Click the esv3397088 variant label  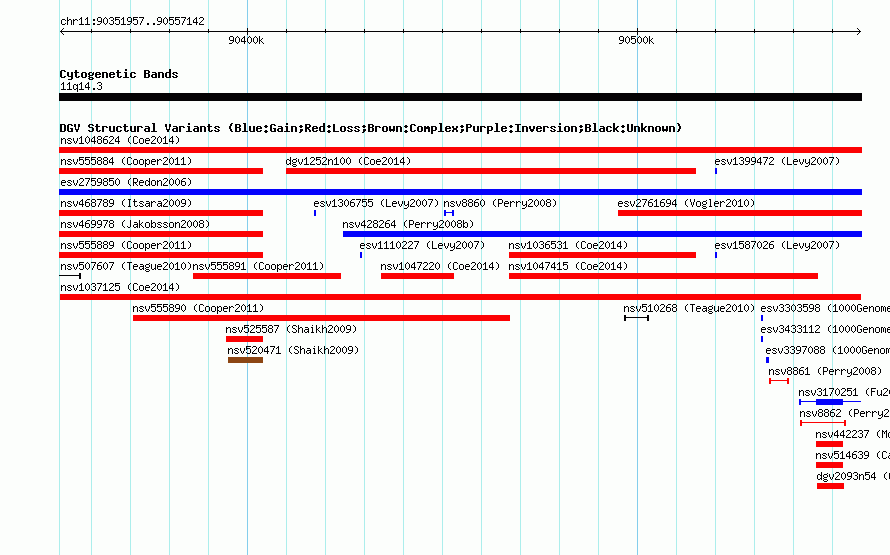pos(827,351)
